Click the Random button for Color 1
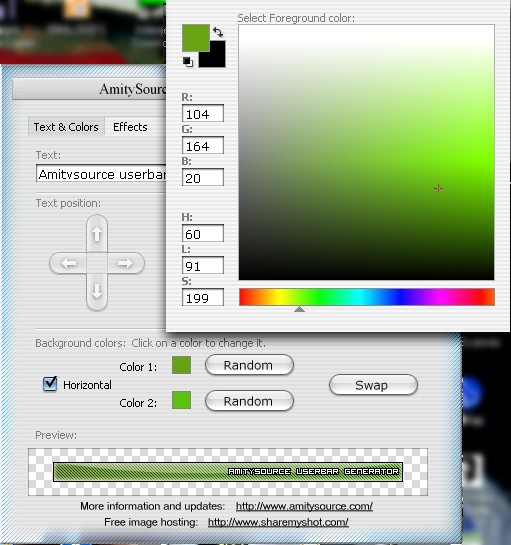 [249, 365]
